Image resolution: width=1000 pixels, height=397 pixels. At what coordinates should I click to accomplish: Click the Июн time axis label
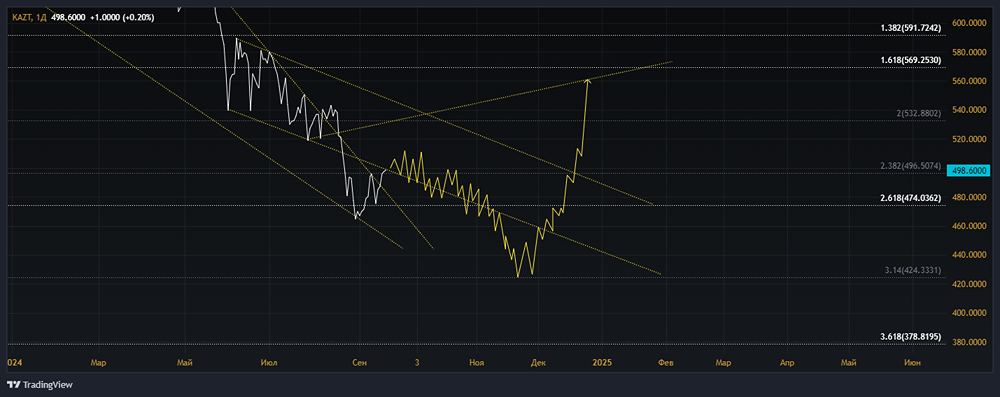click(x=913, y=363)
